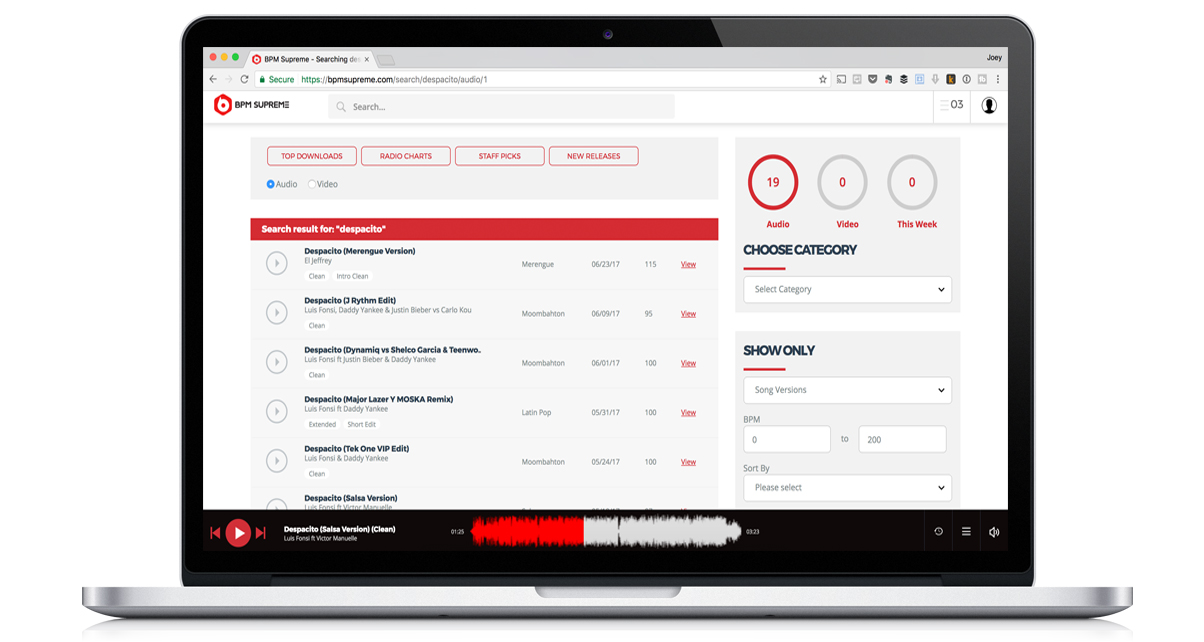Click the Evernote elephant extension icon

pyautogui.click(x=888, y=79)
